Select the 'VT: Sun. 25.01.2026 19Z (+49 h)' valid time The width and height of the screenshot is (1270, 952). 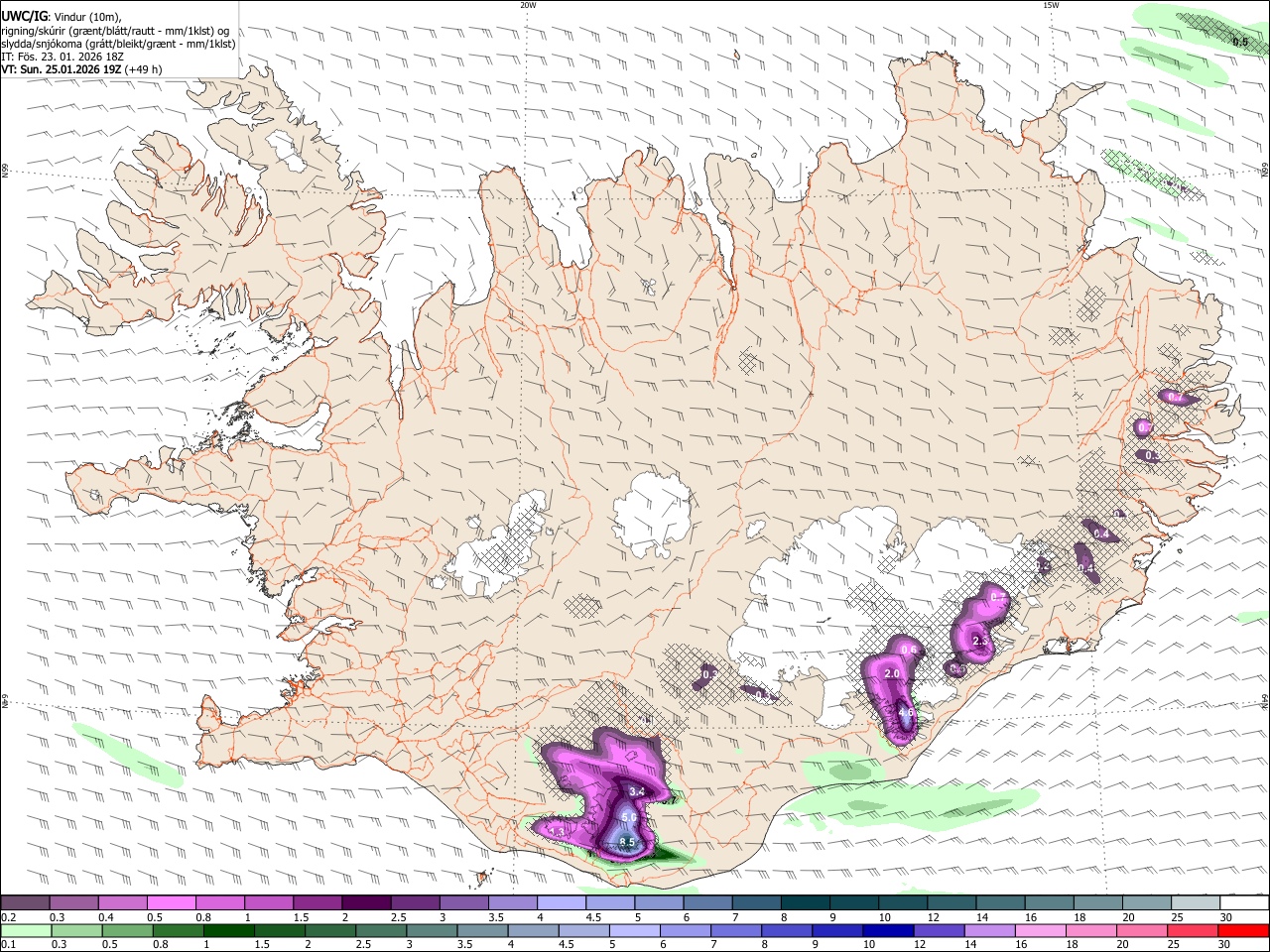81,69
